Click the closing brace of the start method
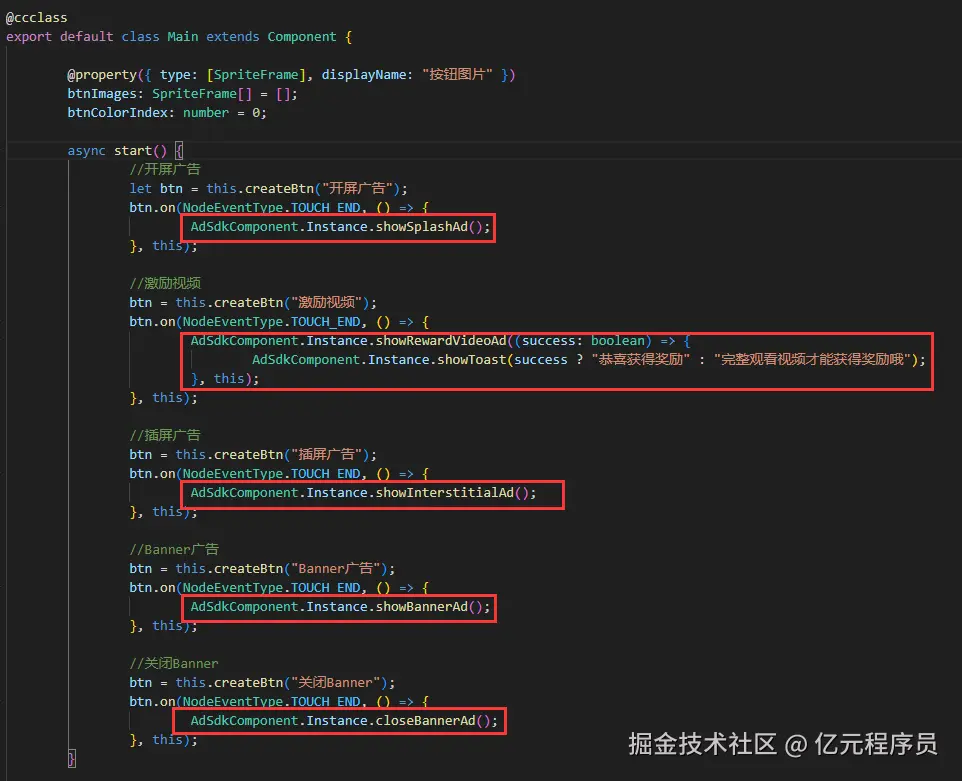962x781 pixels. point(71,759)
